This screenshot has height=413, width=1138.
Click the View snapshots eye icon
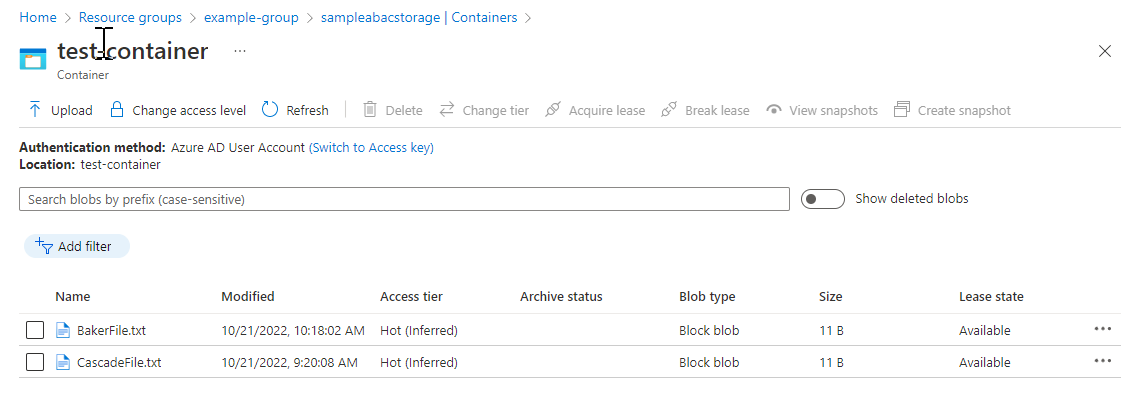[x=773, y=110]
